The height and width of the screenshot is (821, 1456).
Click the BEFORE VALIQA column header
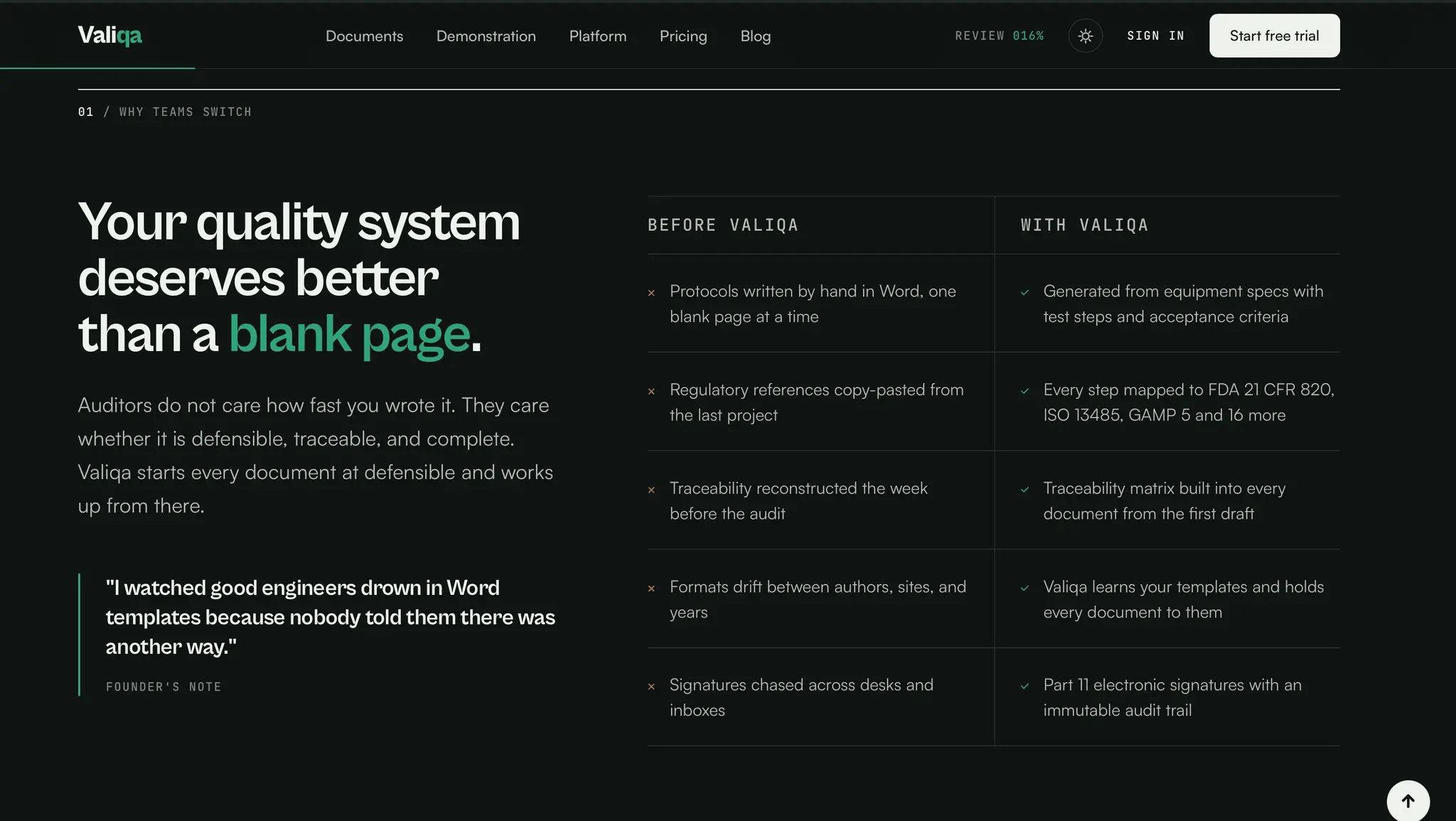tap(723, 225)
